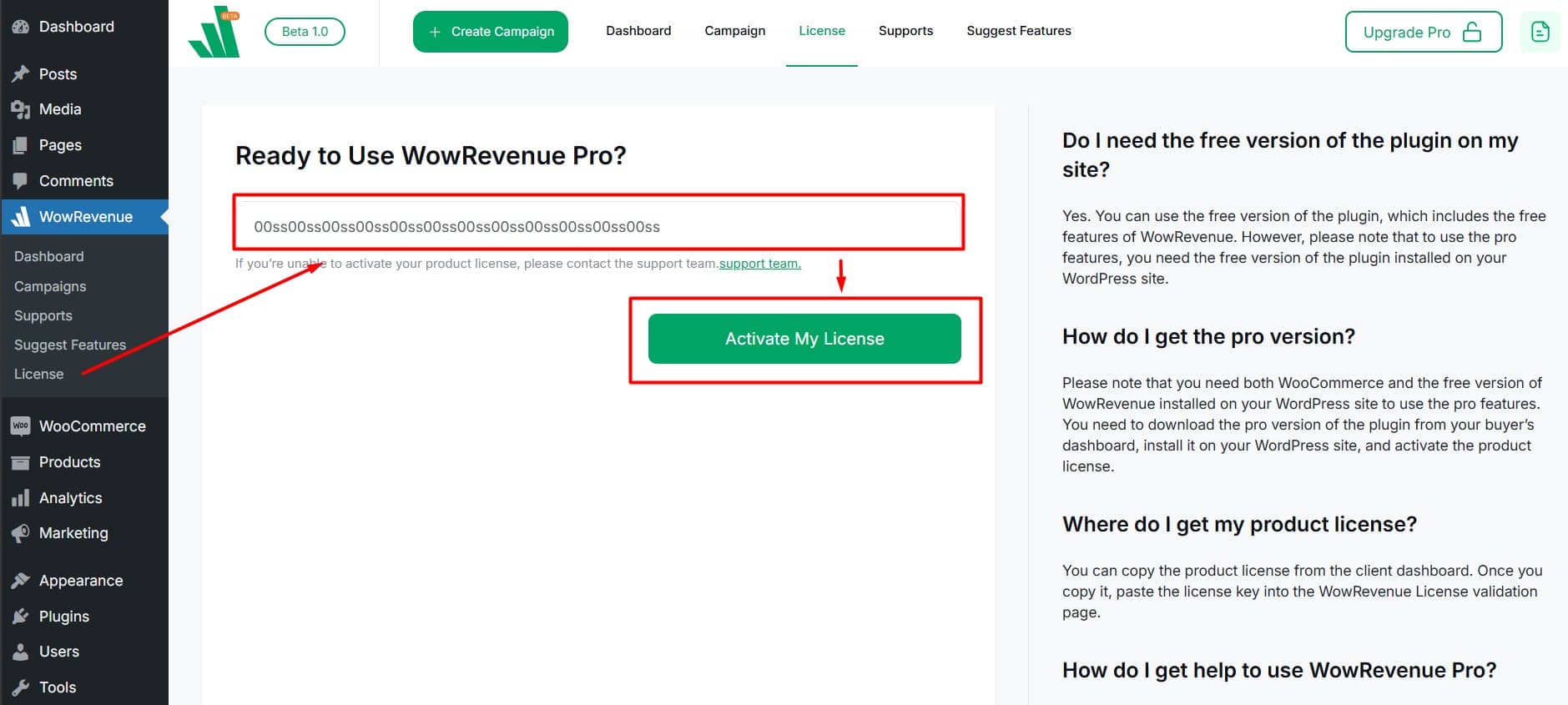Click 'Where do I get my product license?' heading
This screenshot has width=1568, height=705.
[x=1239, y=525]
